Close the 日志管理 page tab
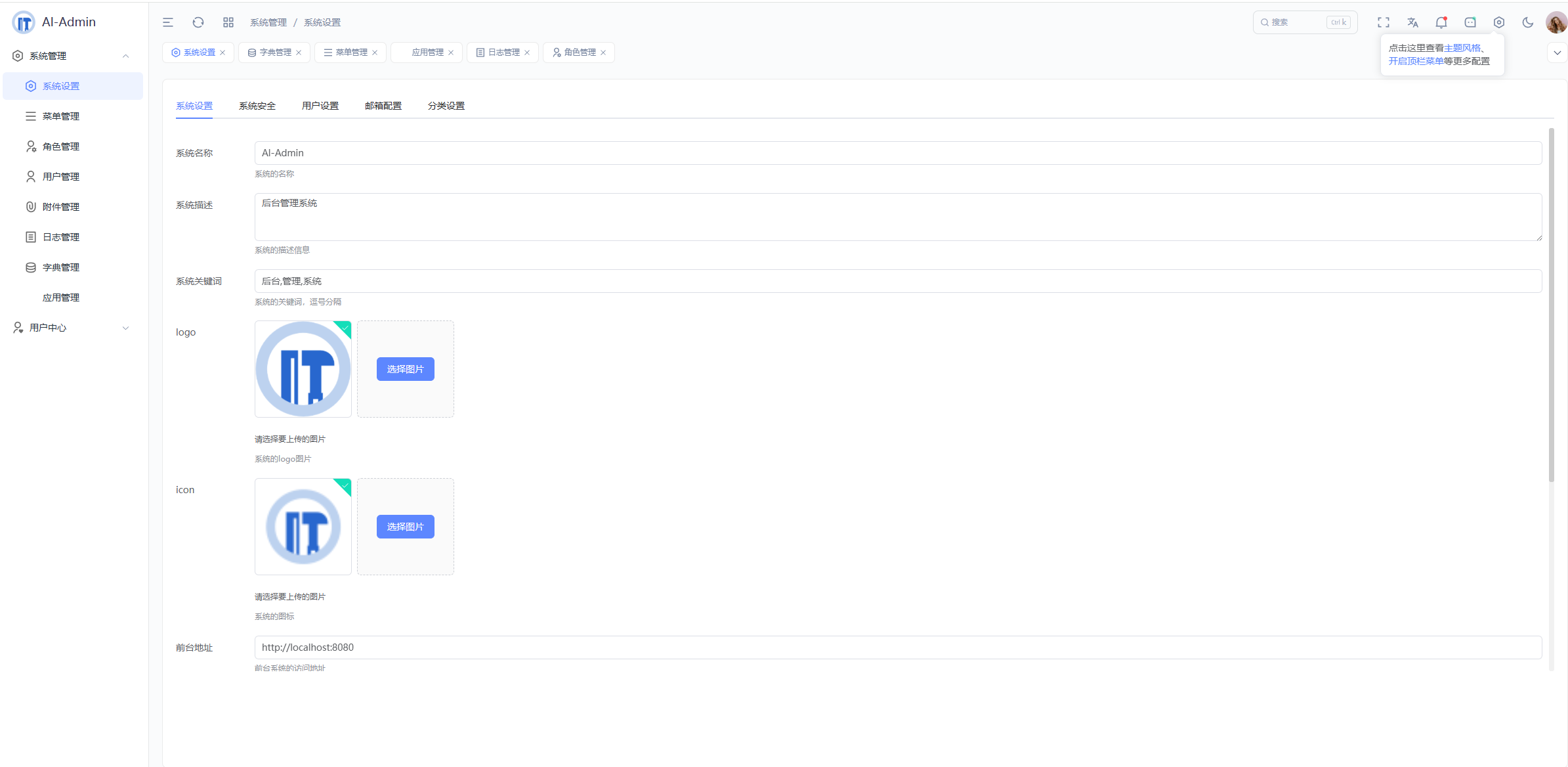Image resolution: width=1568 pixels, height=767 pixels. [x=527, y=53]
